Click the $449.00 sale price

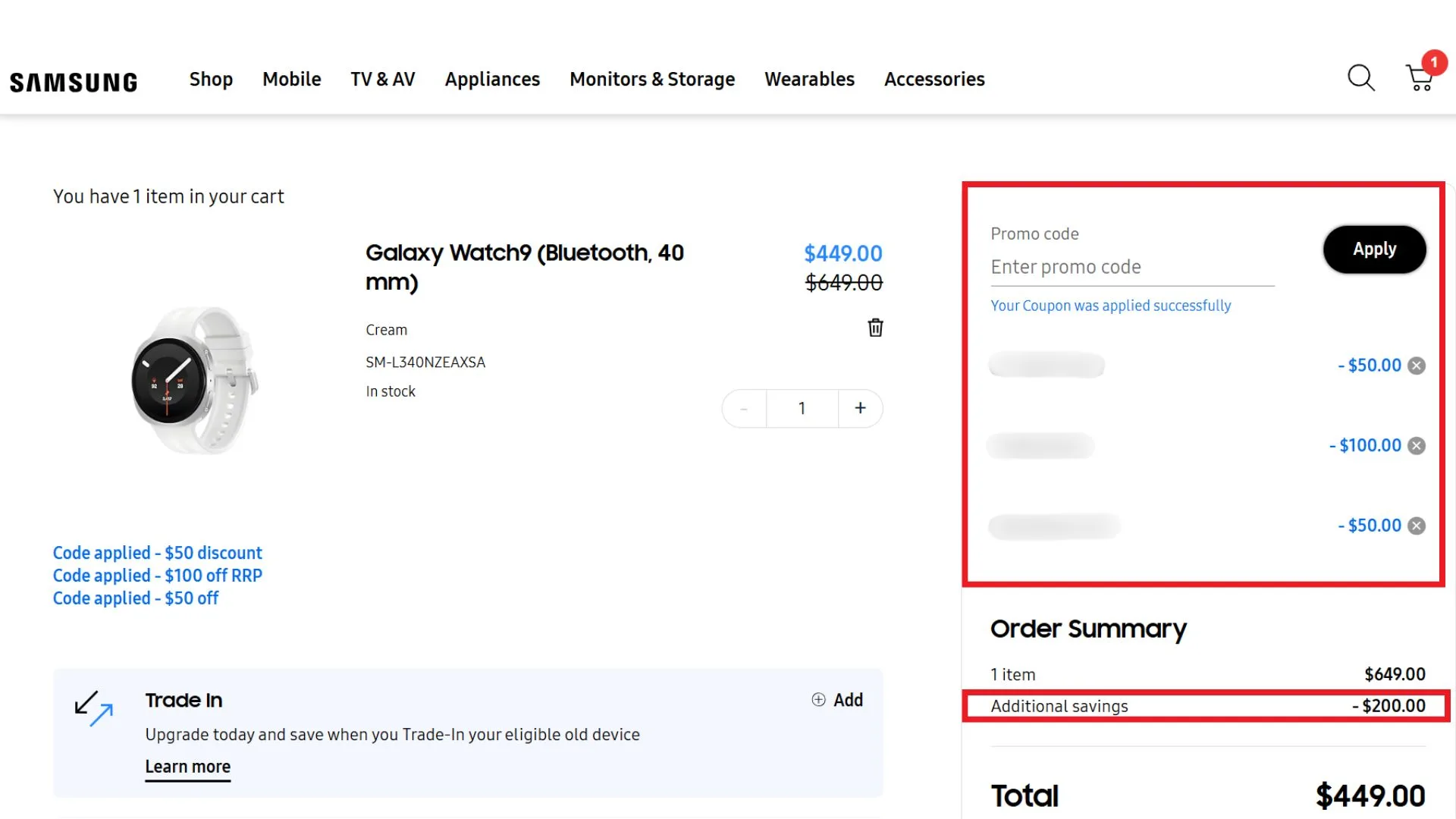843,253
